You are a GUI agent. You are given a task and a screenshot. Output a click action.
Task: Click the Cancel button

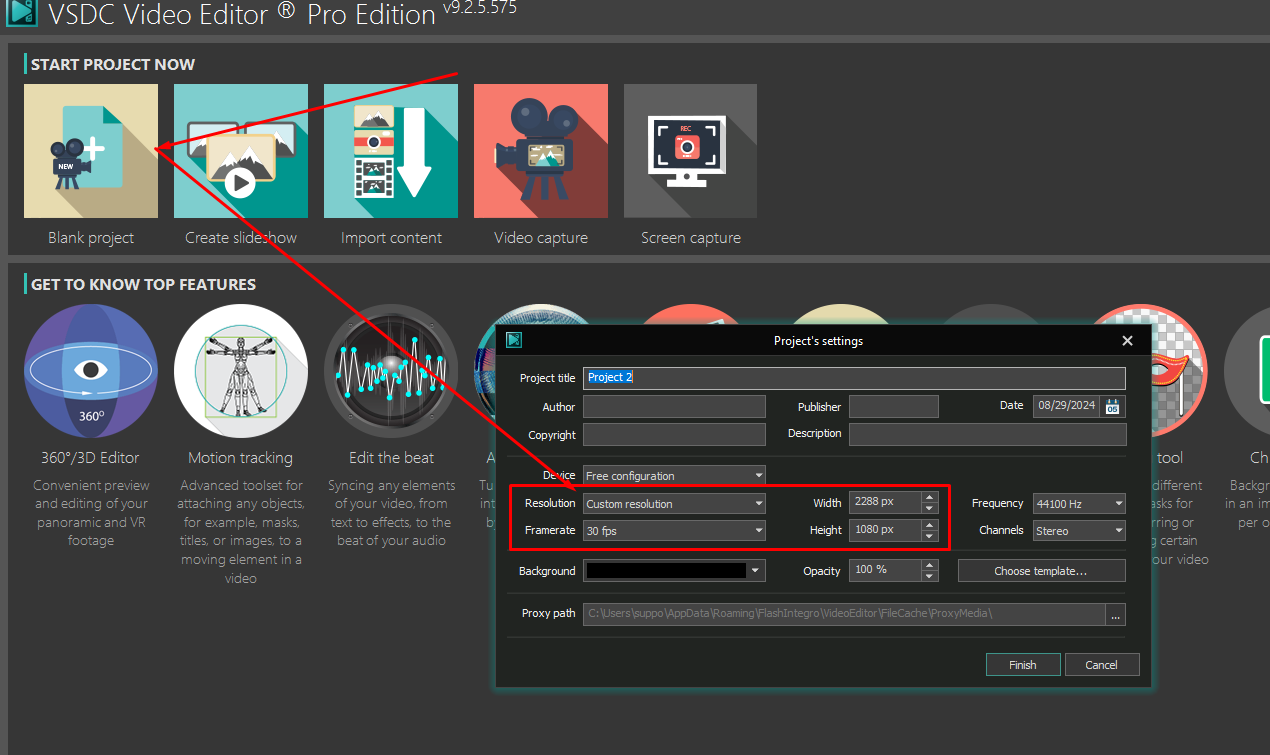pyautogui.click(x=1102, y=664)
